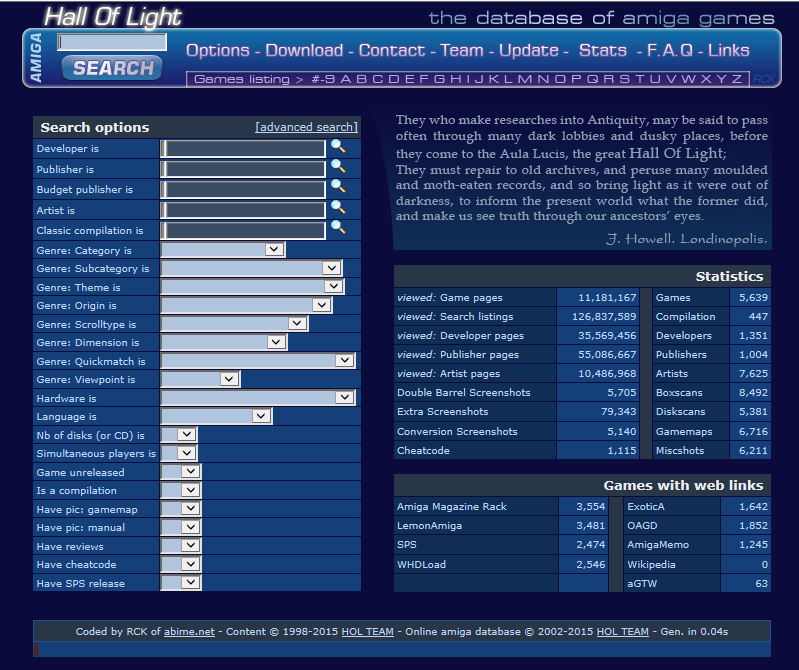Image resolution: width=799 pixels, height=670 pixels.
Task: Click the magnifier icon for Budget publisher
Action: point(338,187)
